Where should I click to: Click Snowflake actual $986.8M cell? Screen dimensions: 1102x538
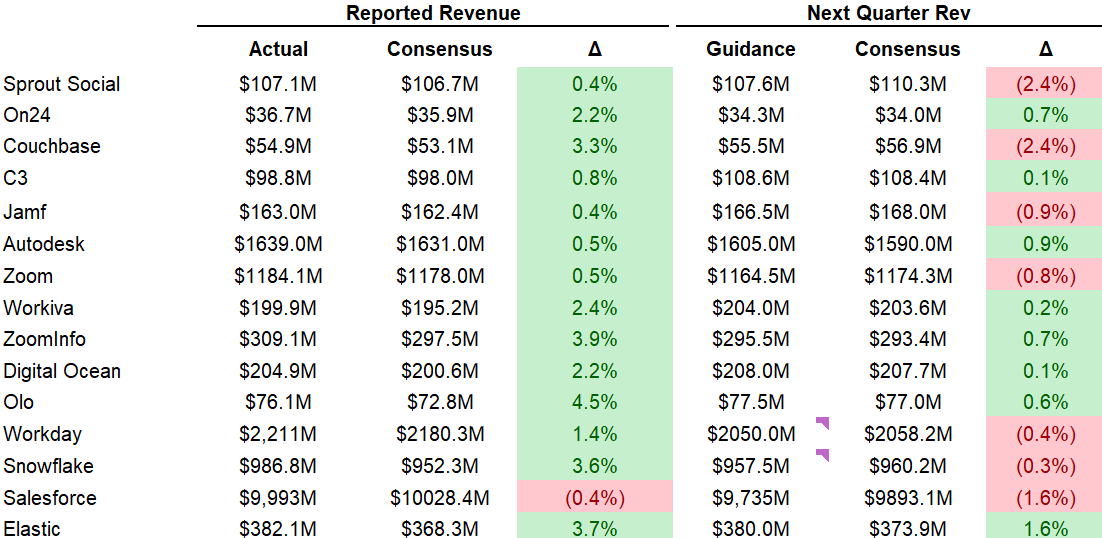[278, 466]
